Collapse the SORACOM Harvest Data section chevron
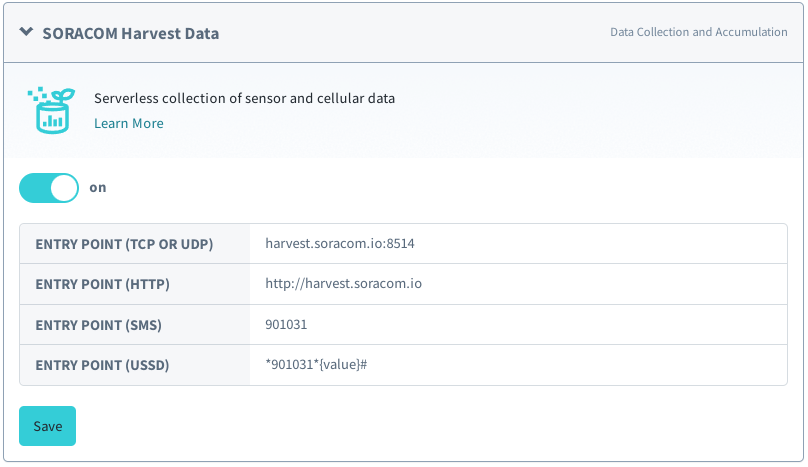Screen dimensions: 808x467 (x=26, y=32)
